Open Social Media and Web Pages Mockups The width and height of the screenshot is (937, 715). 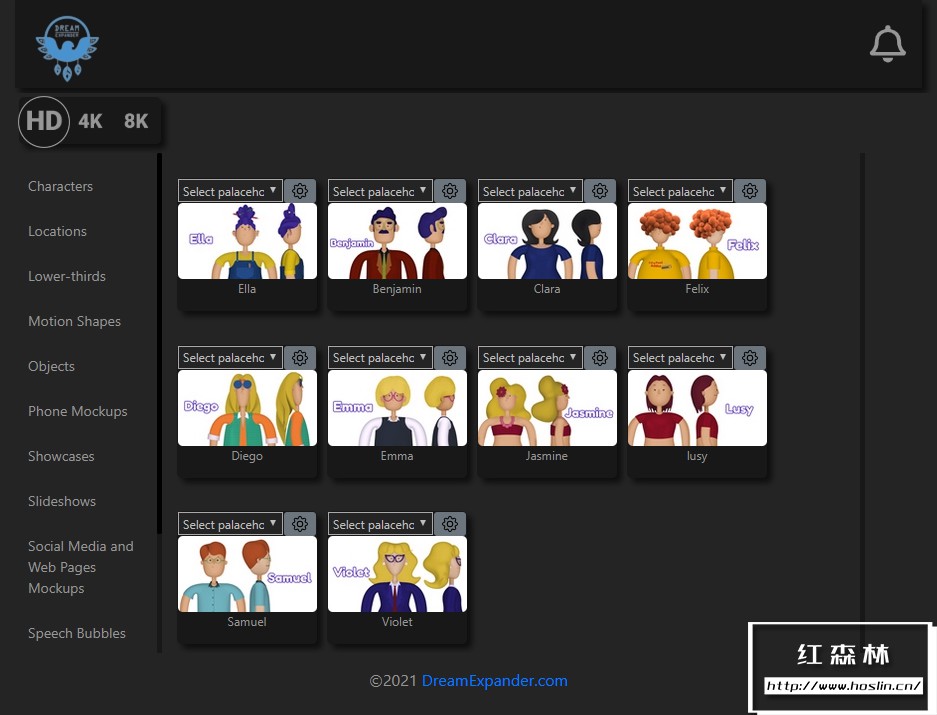[x=81, y=567]
